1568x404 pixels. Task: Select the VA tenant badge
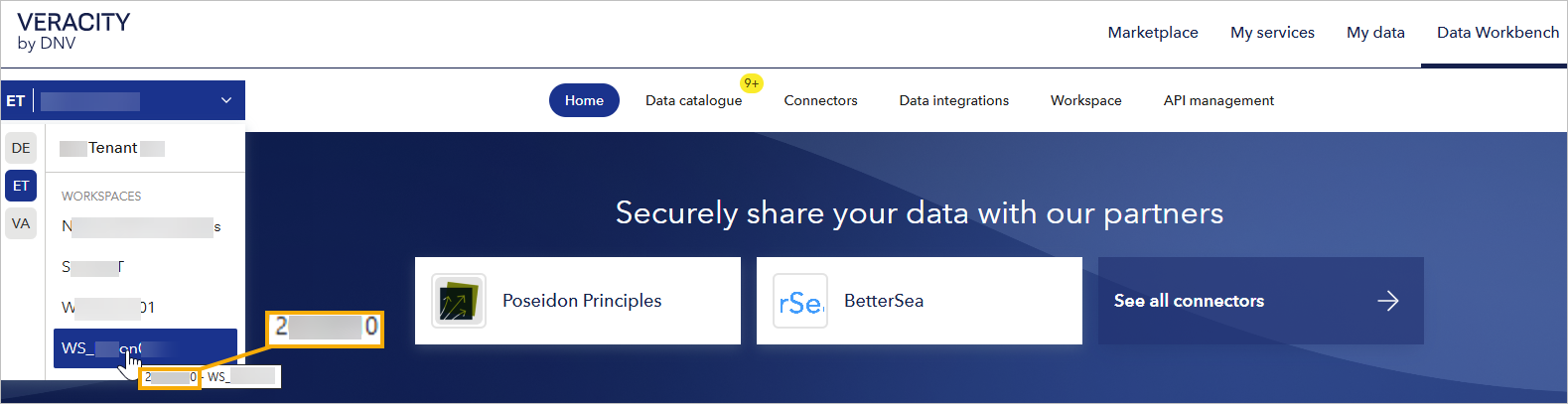pyautogui.click(x=21, y=223)
